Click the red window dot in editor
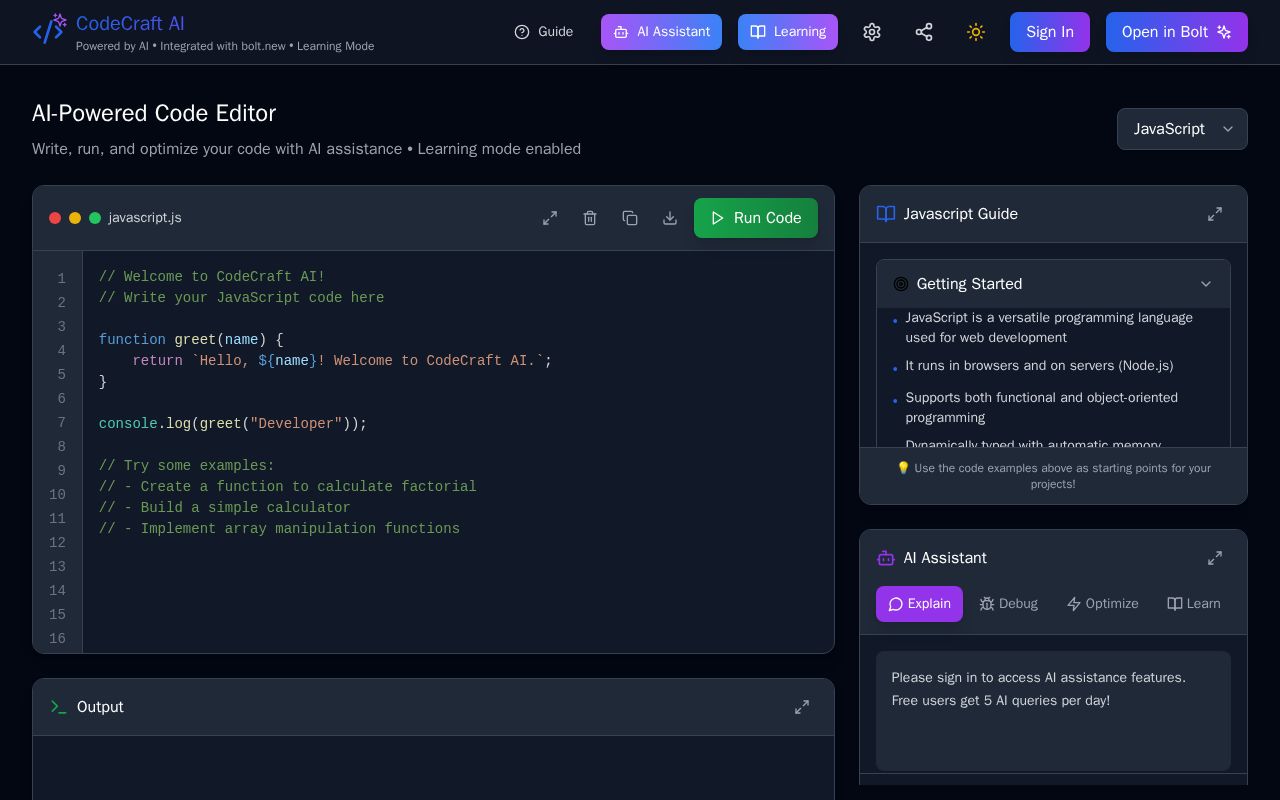1280x800 pixels. point(55,218)
